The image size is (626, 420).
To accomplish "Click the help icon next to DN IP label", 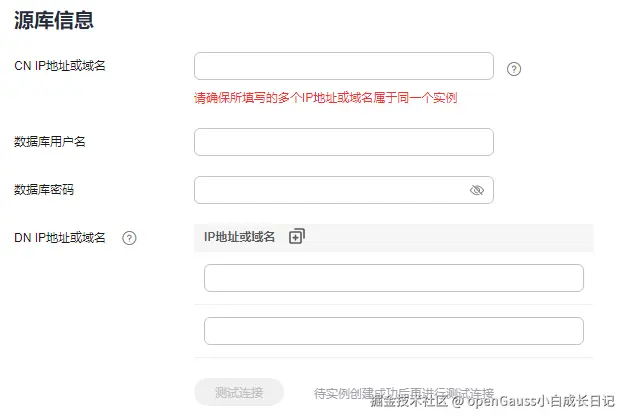I will point(129,238).
